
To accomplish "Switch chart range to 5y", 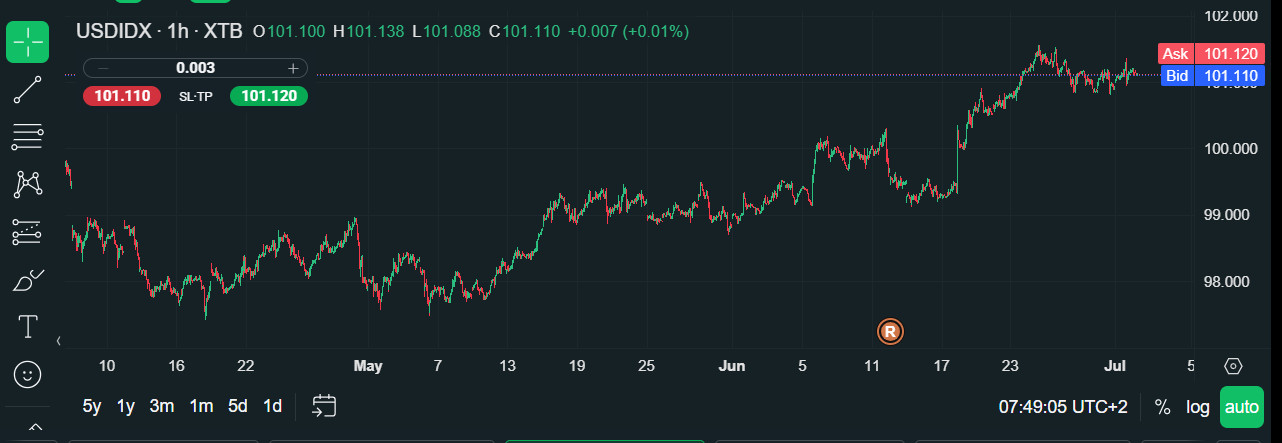I will 92,406.
